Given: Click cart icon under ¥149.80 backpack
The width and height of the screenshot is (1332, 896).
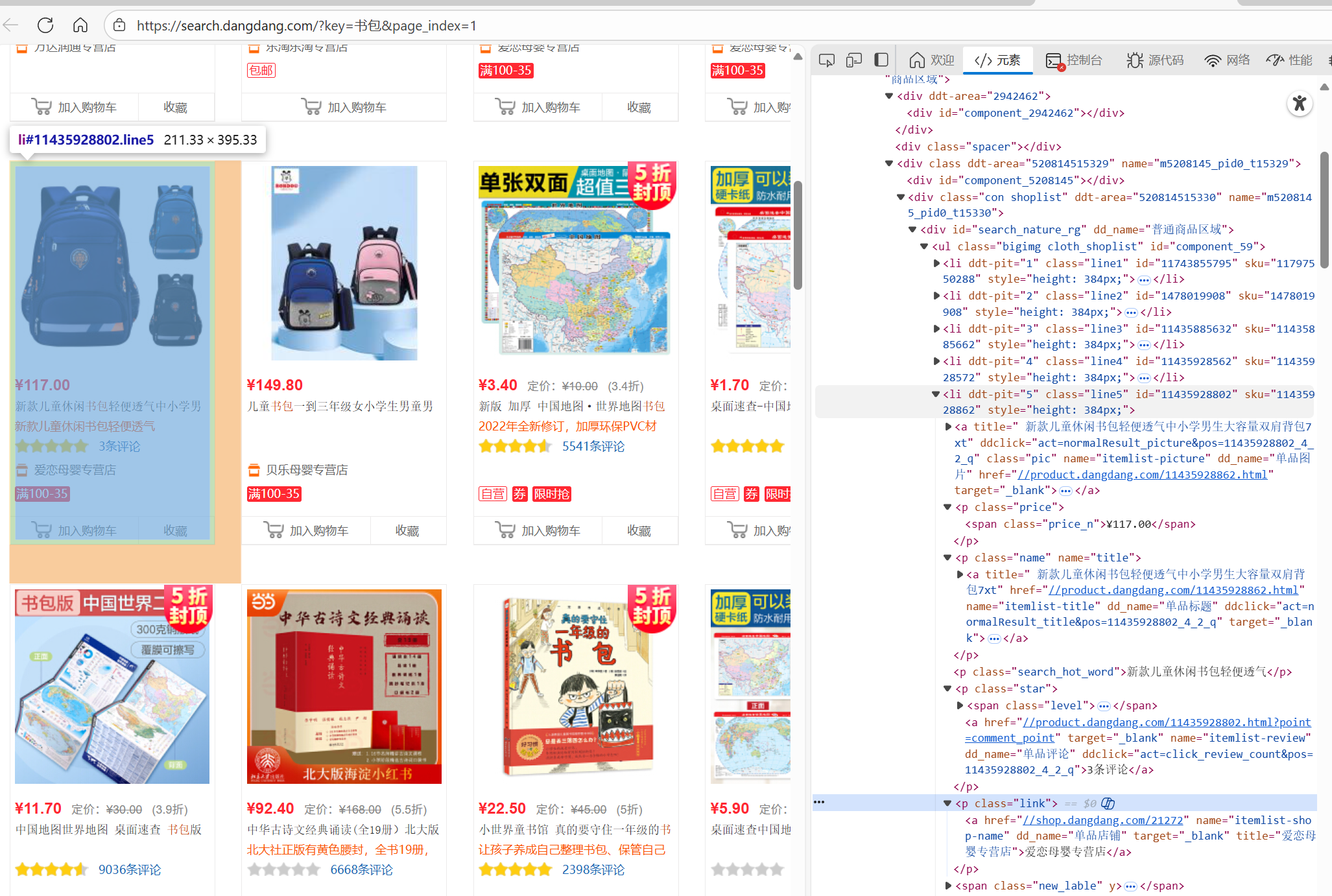Looking at the screenshot, I should (274, 530).
